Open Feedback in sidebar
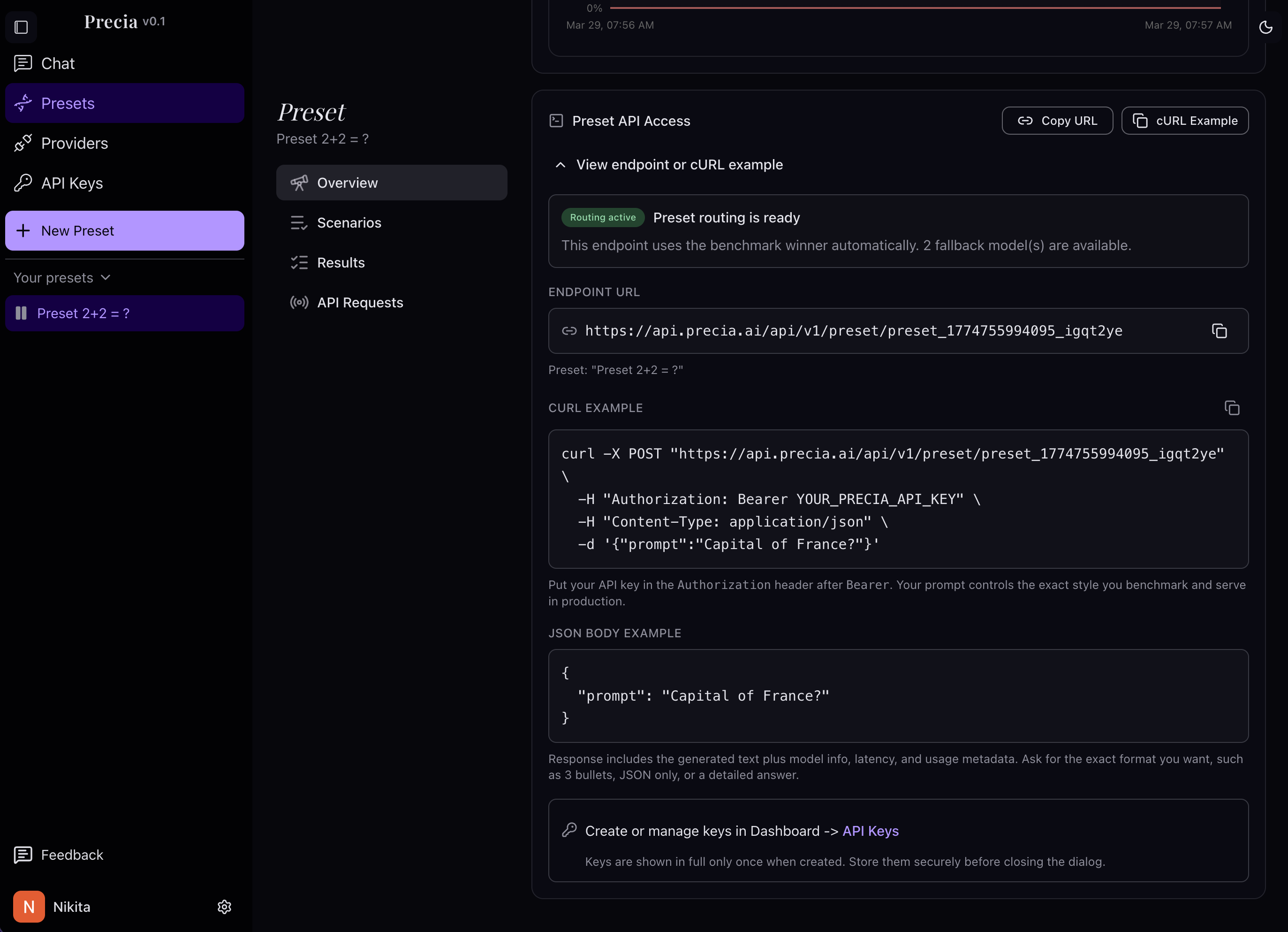1288x932 pixels. (x=72, y=855)
